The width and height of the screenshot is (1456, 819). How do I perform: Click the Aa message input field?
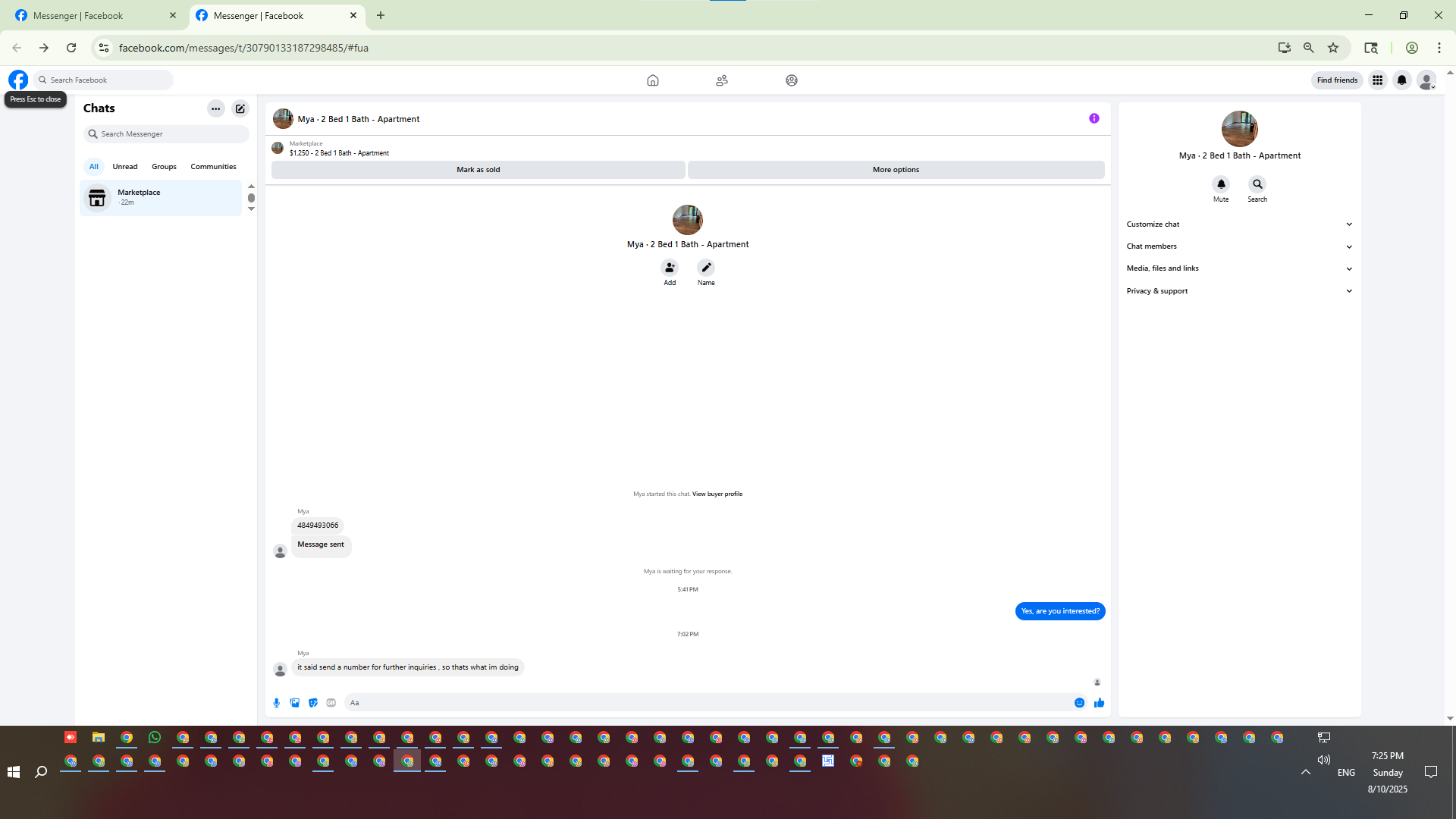[705, 703]
